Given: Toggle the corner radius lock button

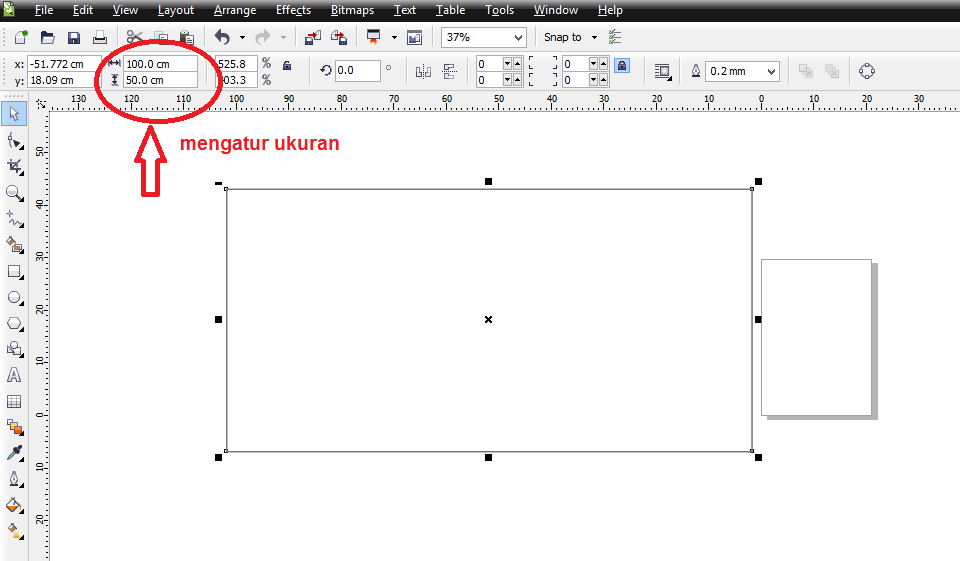Looking at the screenshot, I should click(x=621, y=66).
